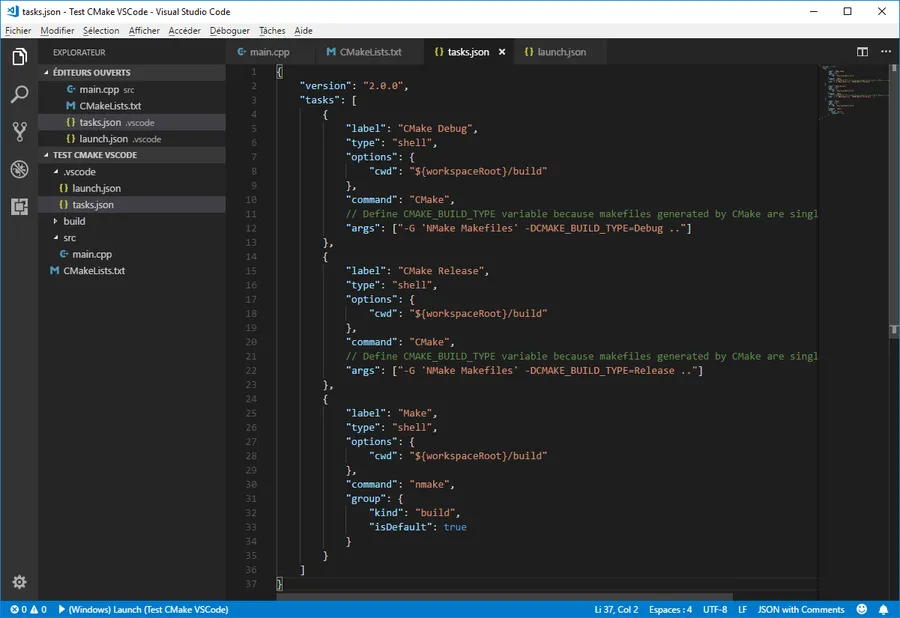Open the Explorer view in activity bar
Image resolution: width=900 pixels, height=618 pixels.
(20, 57)
